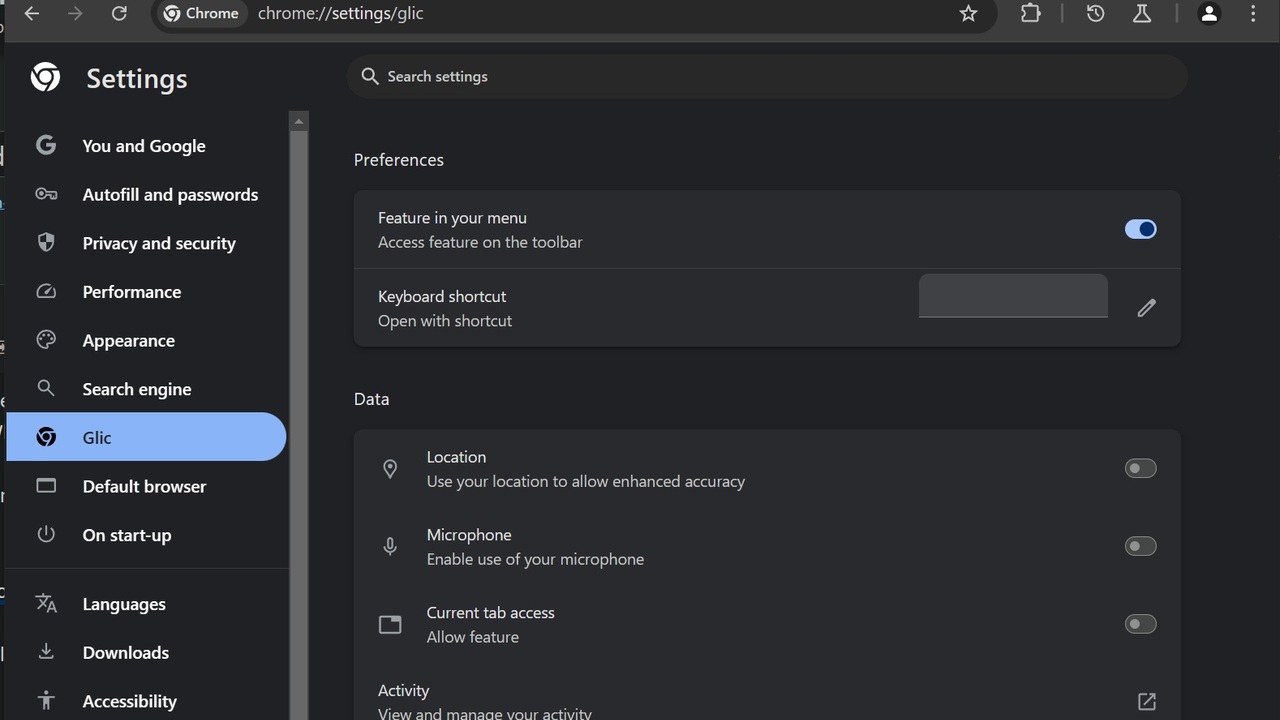Image resolution: width=1280 pixels, height=720 pixels.
Task: Open Activity external link icon
Action: (x=1146, y=701)
